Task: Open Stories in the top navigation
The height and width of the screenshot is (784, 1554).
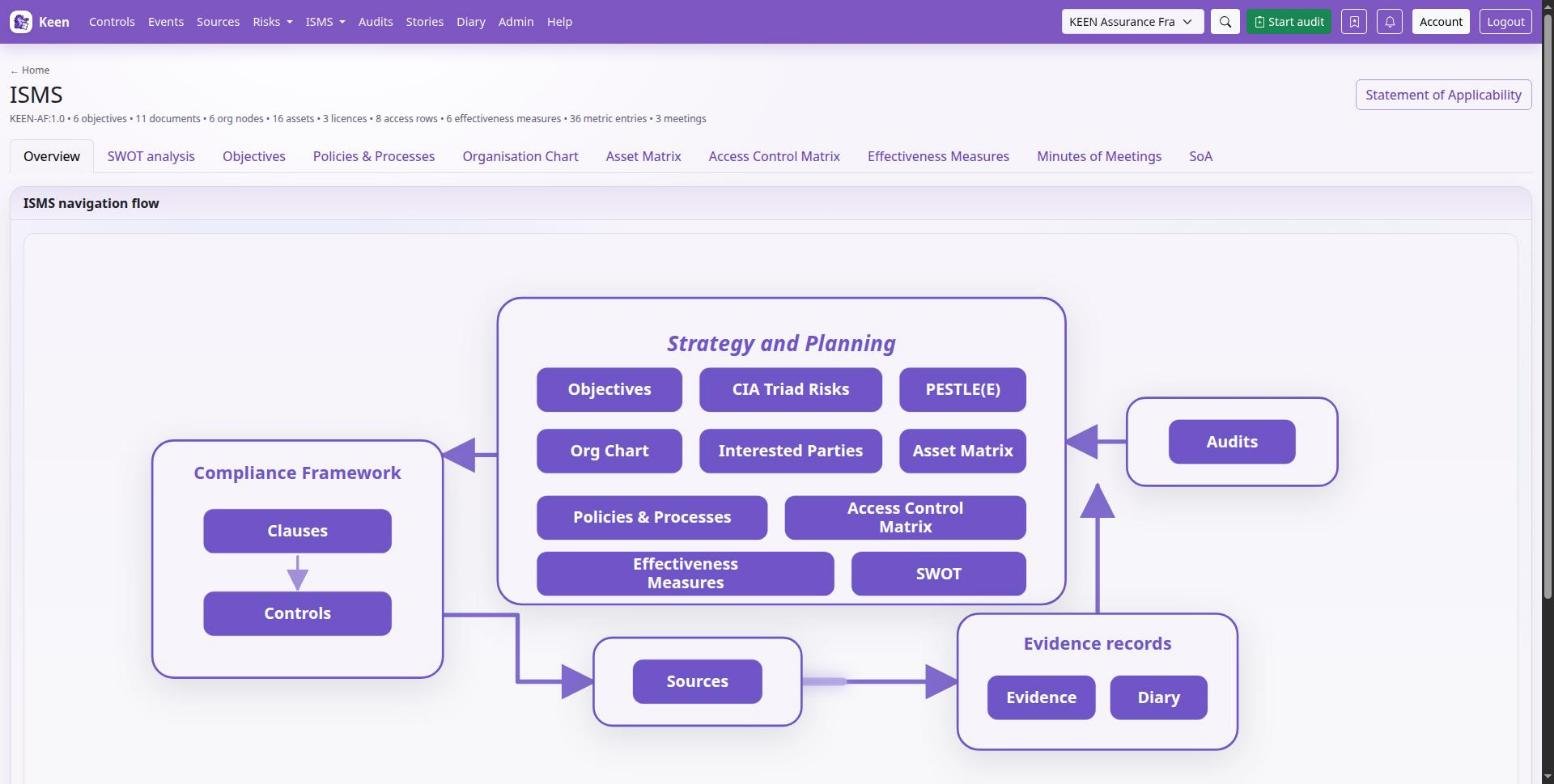Action: pos(424,21)
